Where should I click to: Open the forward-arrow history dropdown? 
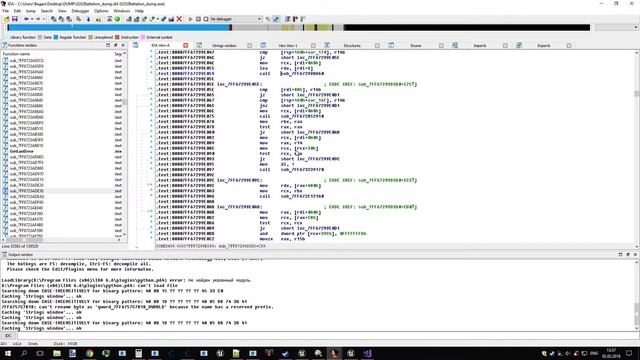(43, 19)
